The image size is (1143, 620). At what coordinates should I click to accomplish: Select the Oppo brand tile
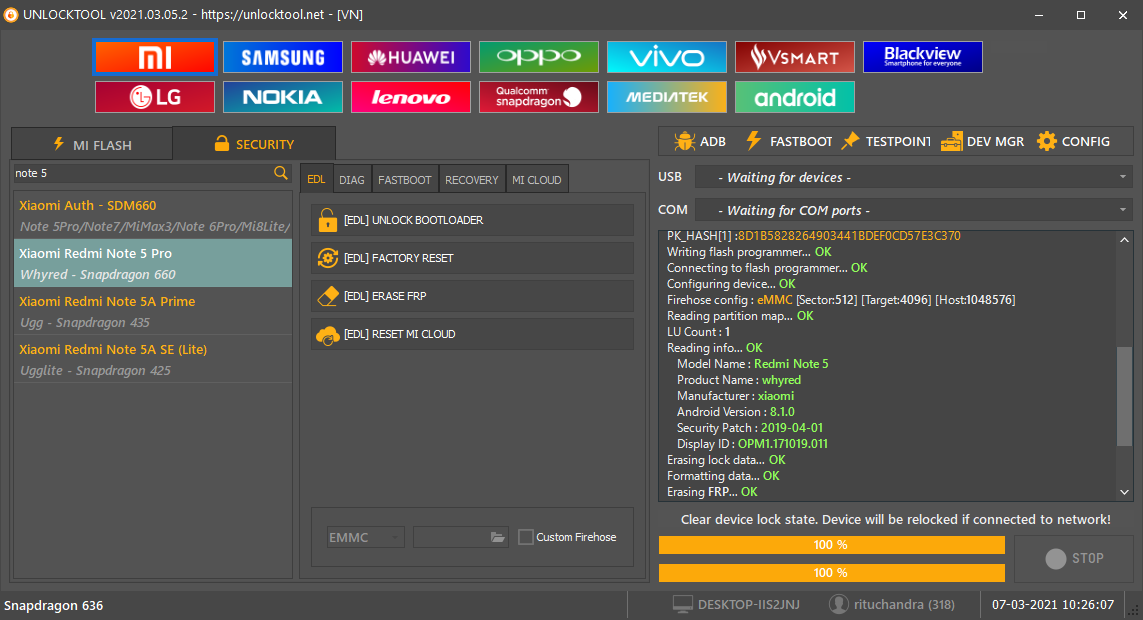539,57
